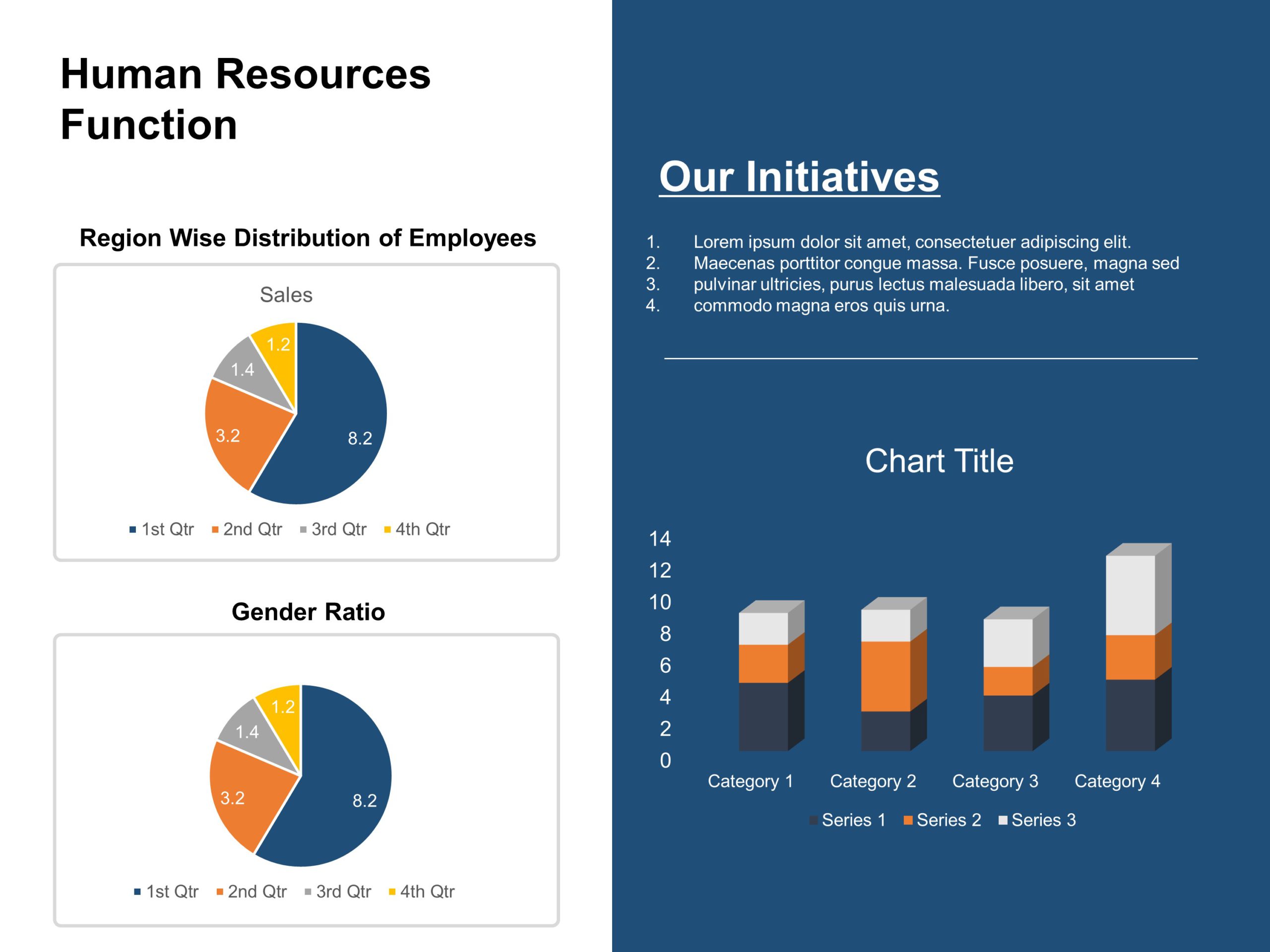Image resolution: width=1270 pixels, height=952 pixels.
Task: Click '4th Qtr' legend entry under Sales chart
Action: [x=417, y=529]
